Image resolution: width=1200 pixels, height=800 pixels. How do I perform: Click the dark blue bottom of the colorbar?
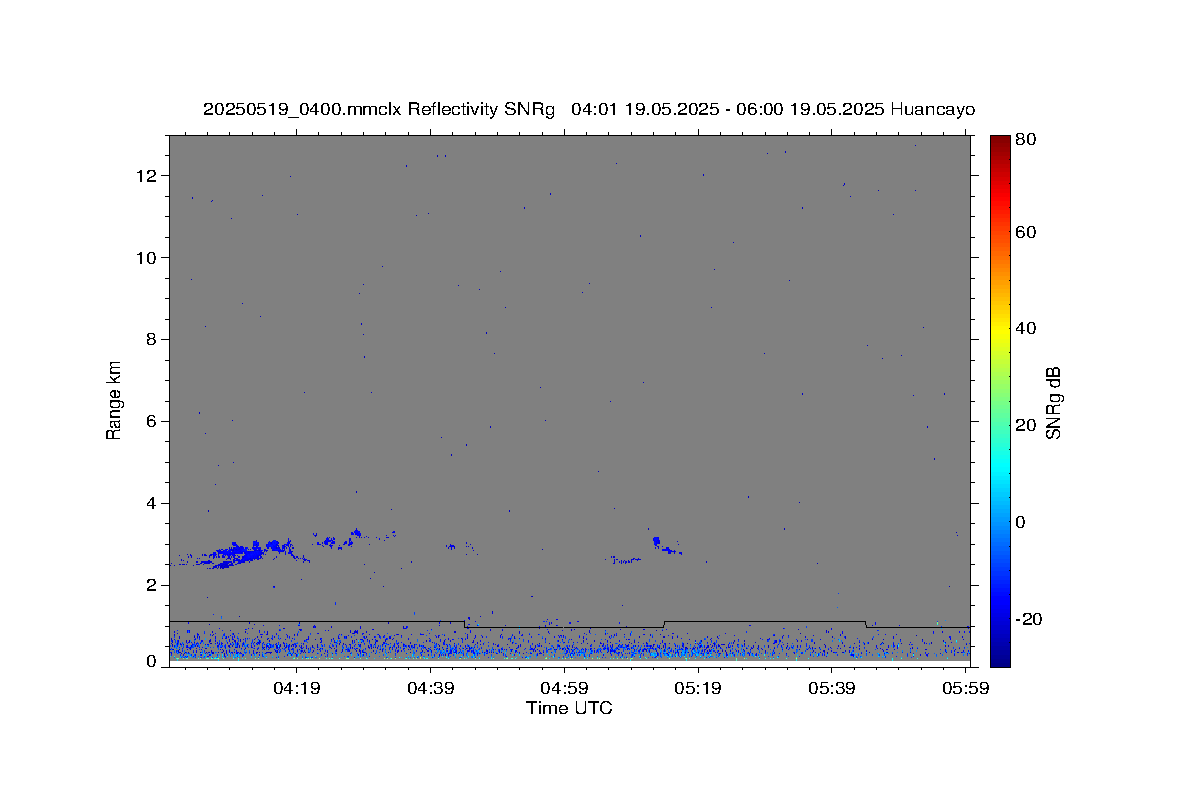[x=1000, y=658]
